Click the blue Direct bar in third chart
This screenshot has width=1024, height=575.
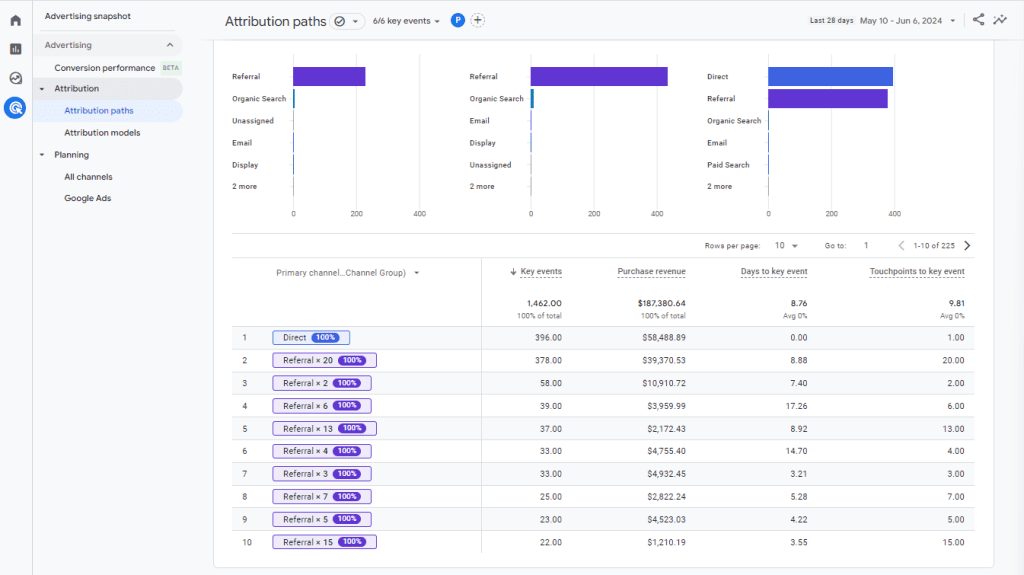click(830, 76)
